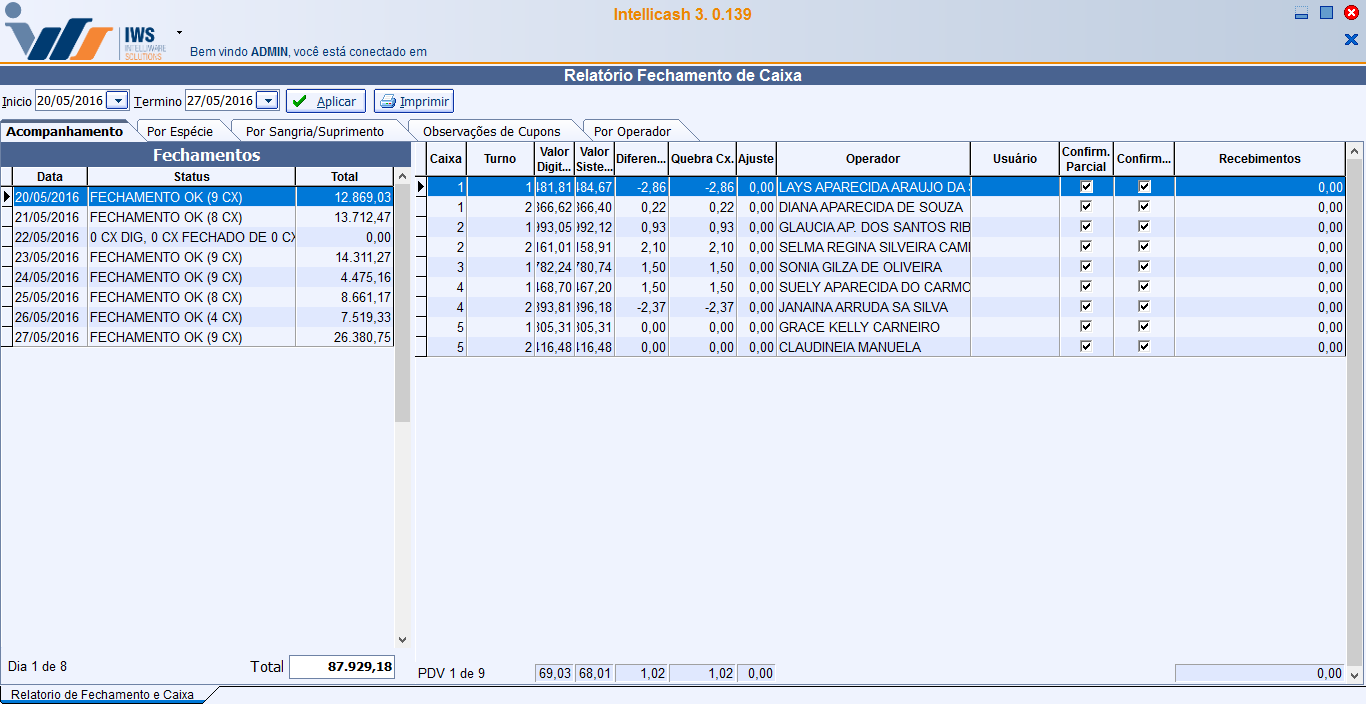The width and height of the screenshot is (1366, 704).
Task: Select the 26/05/2016 closing row
Action: tap(203, 317)
